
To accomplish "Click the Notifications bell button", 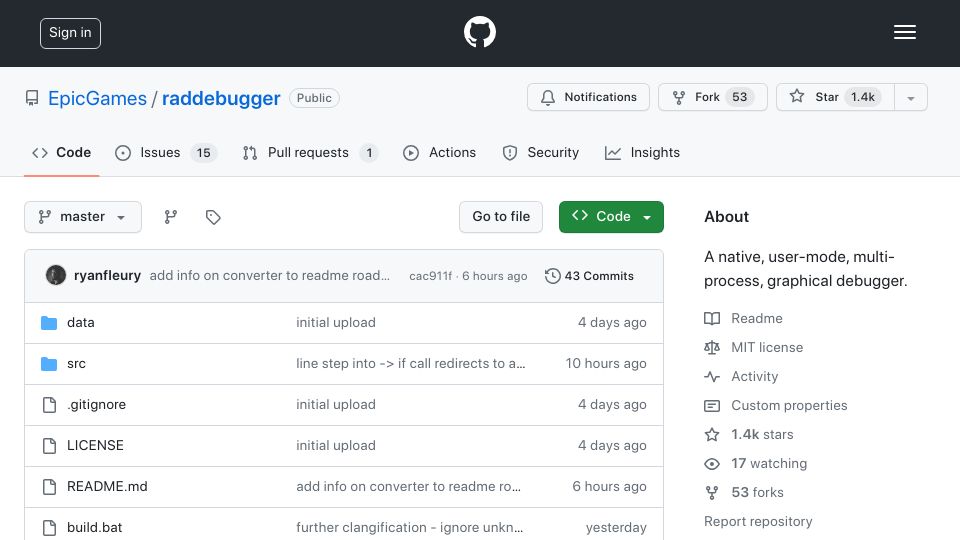I will point(588,97).
